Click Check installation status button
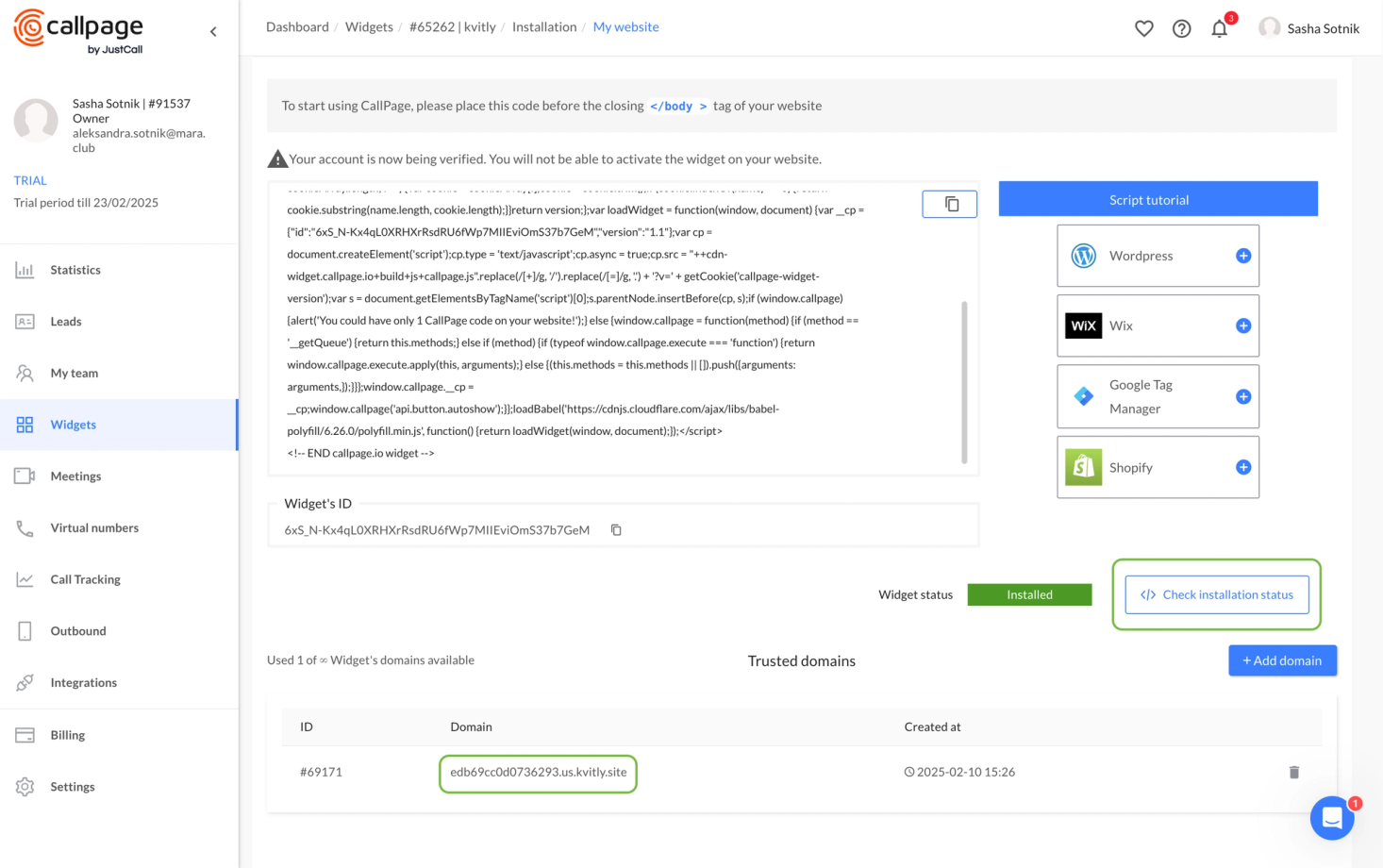The image size is (1383, 868). tap(1217, 594)
